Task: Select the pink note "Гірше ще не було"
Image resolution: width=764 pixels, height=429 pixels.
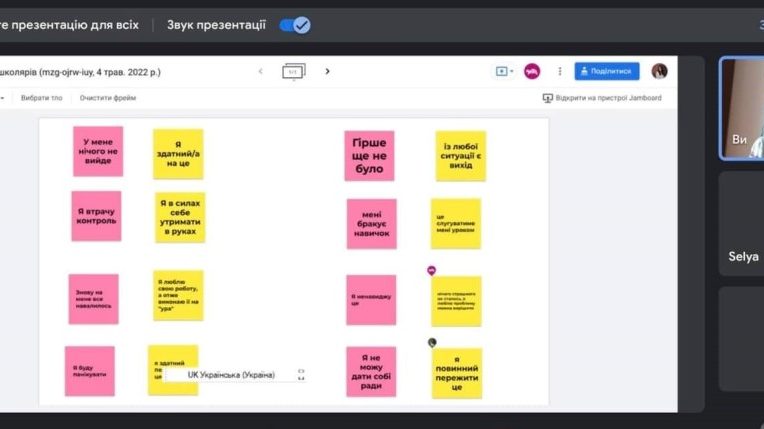Action: click(x=369, y=156)
